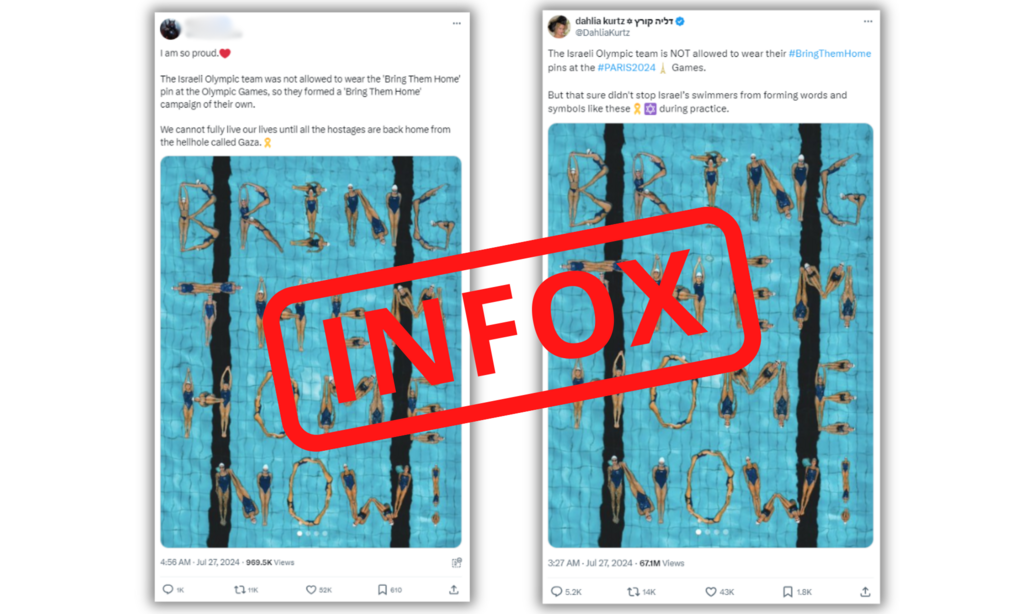Open the @DahliaKurtz handle profile
The width and height of the screenshot is (1024, 614).
point(602,33)
